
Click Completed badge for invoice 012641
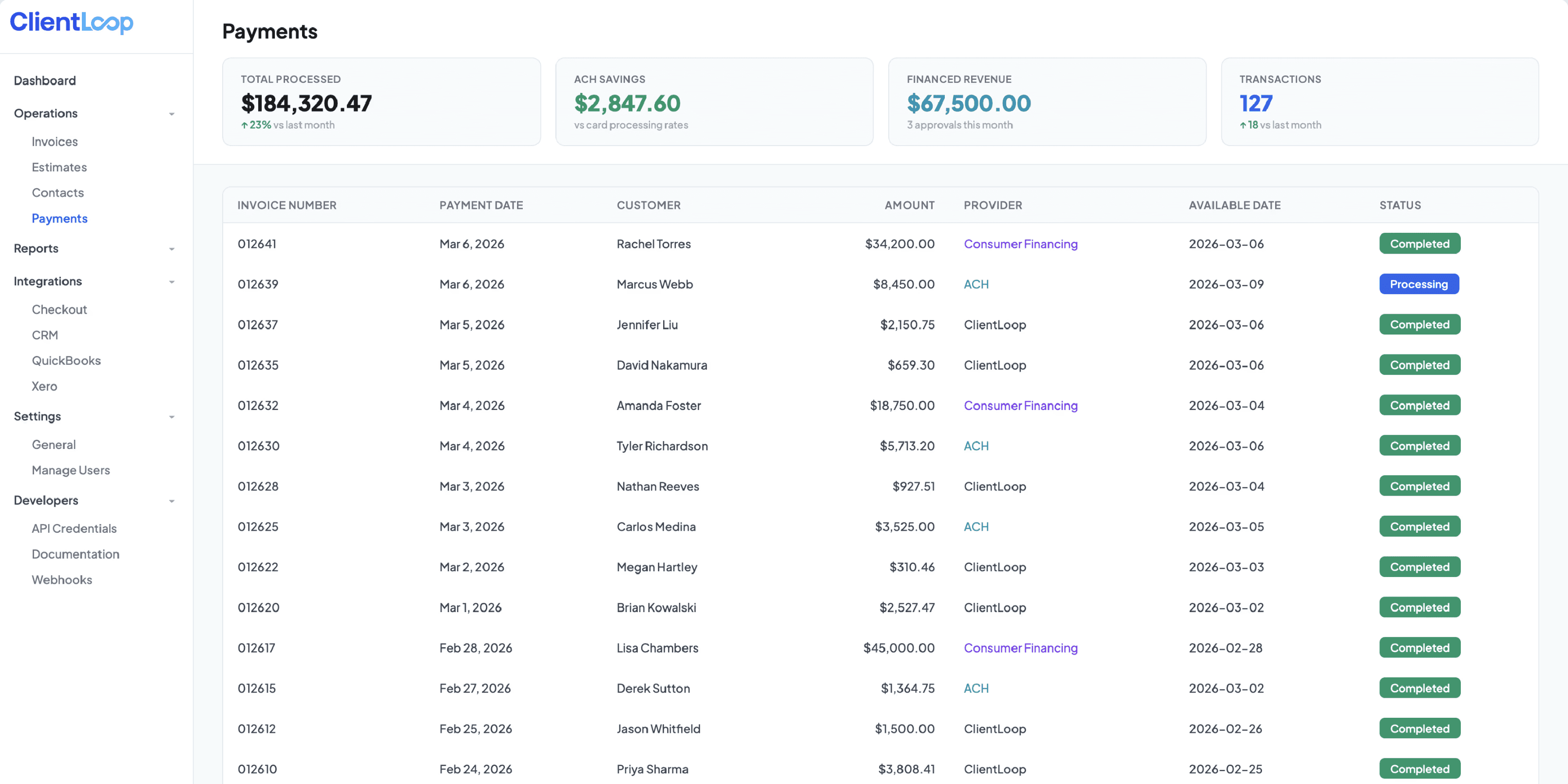(1419, 244)
